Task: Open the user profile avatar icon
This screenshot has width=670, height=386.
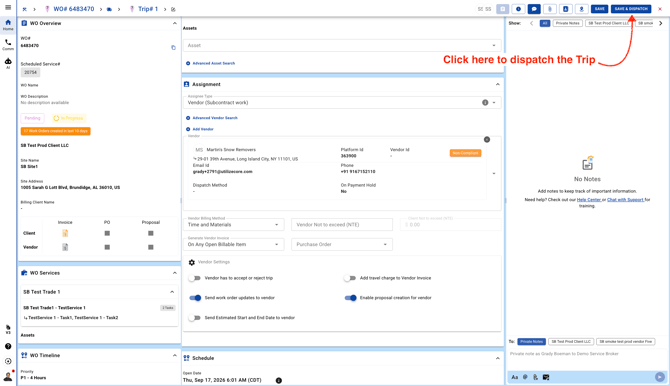Action: tap(8, 376)
